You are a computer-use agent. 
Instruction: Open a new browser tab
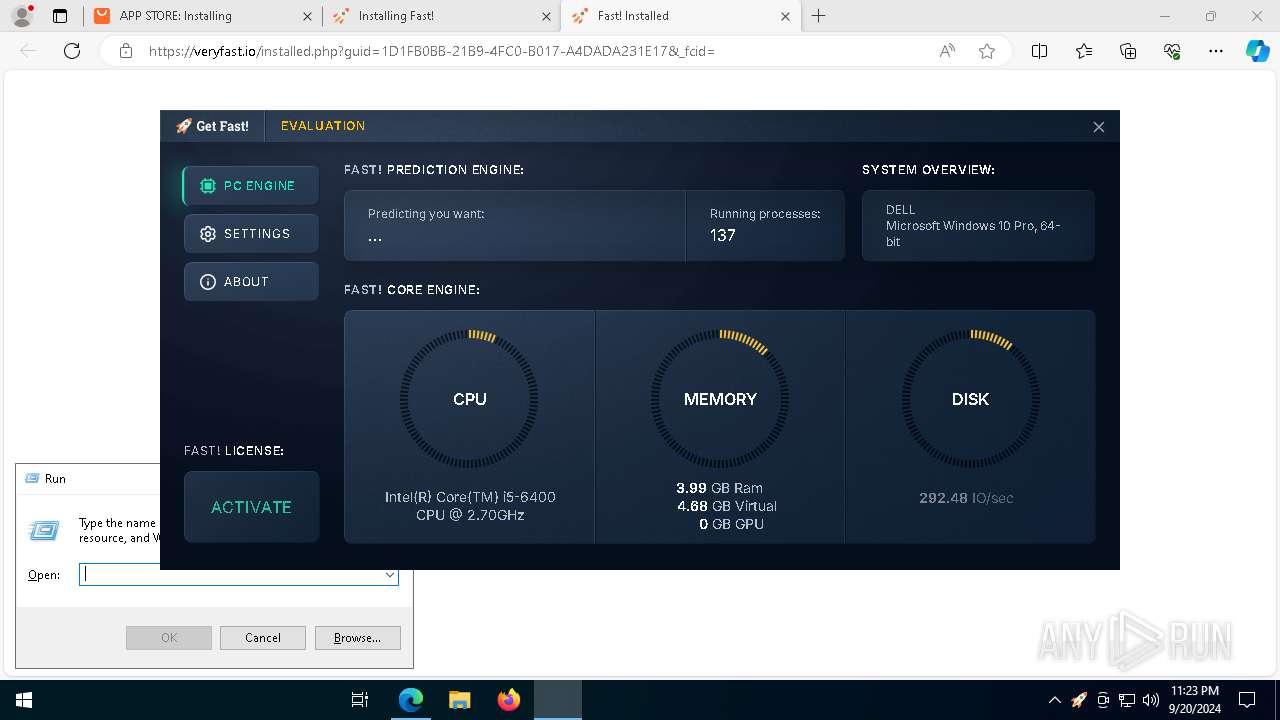(x=818, y=16)
